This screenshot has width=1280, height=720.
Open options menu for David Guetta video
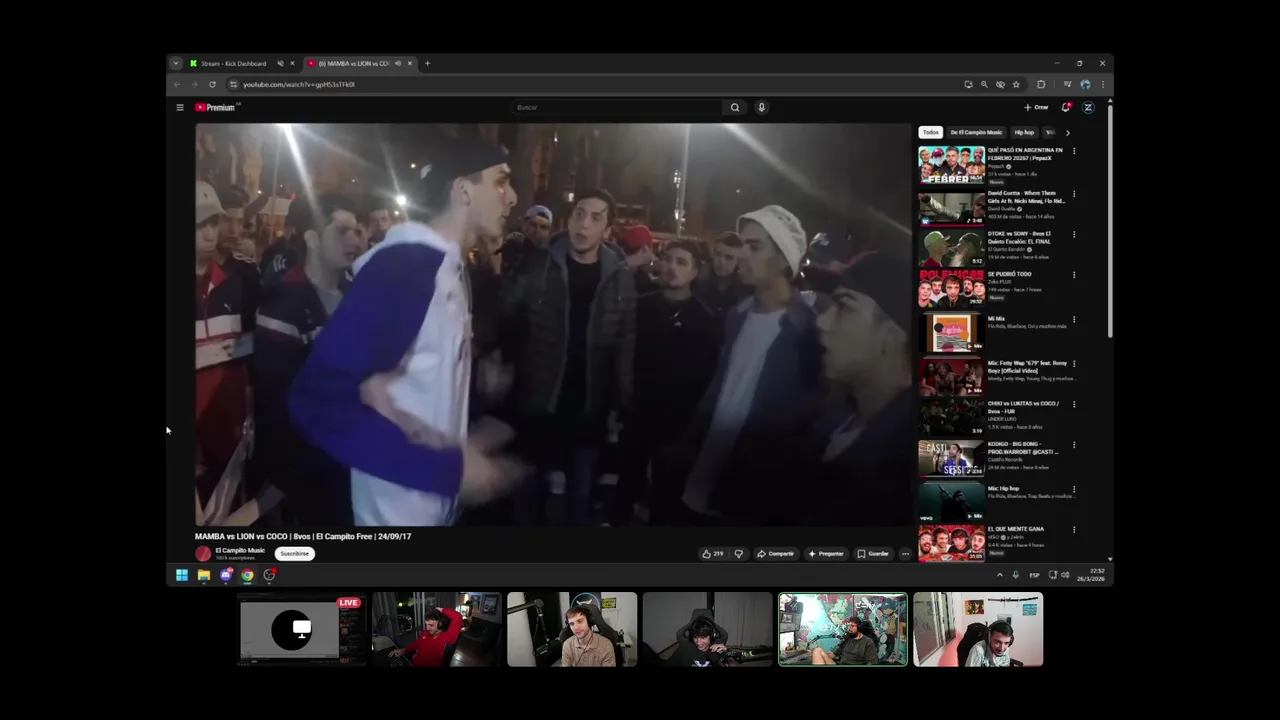1074,194
